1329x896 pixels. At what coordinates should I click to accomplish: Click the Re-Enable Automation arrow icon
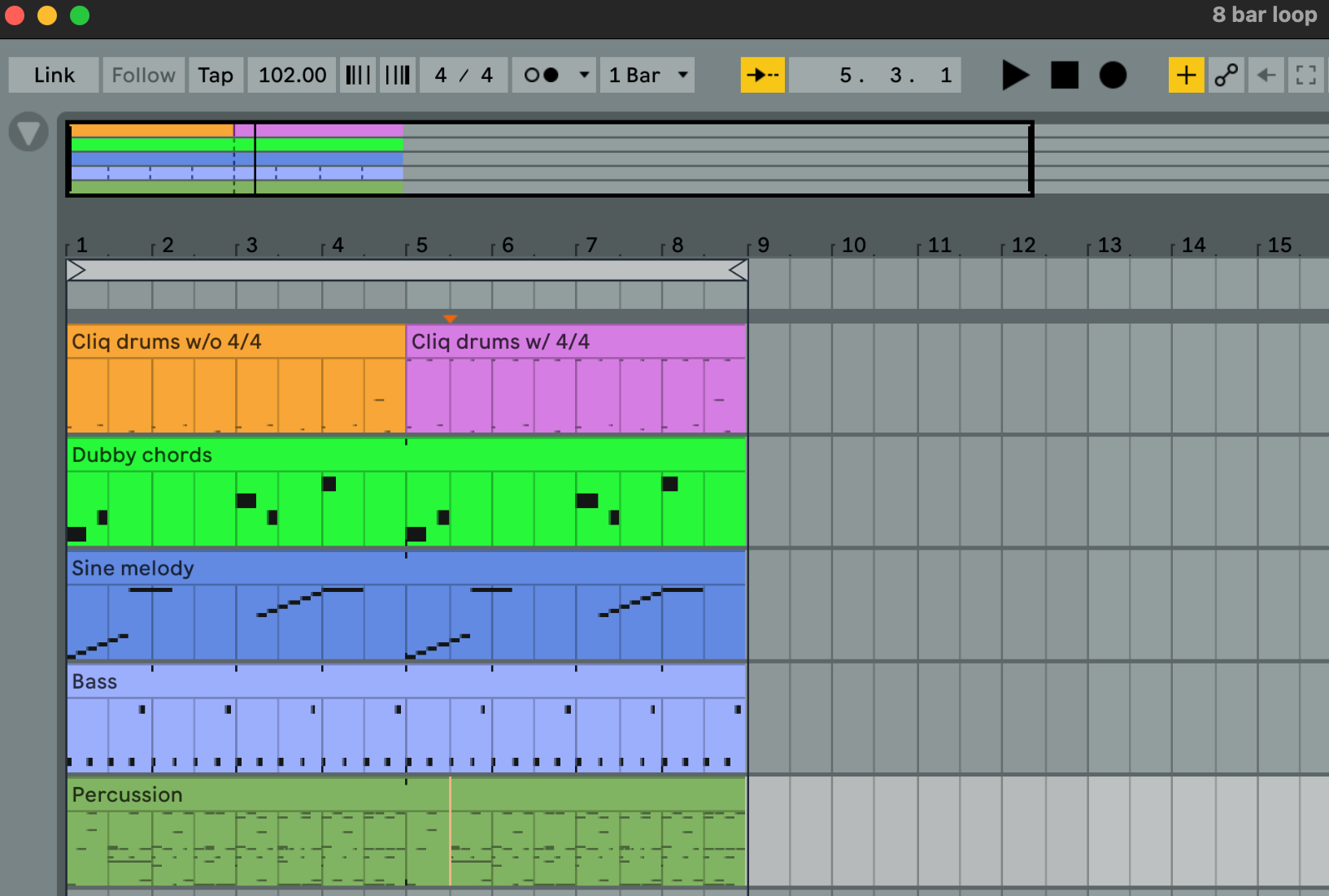tap(1266, 75)
